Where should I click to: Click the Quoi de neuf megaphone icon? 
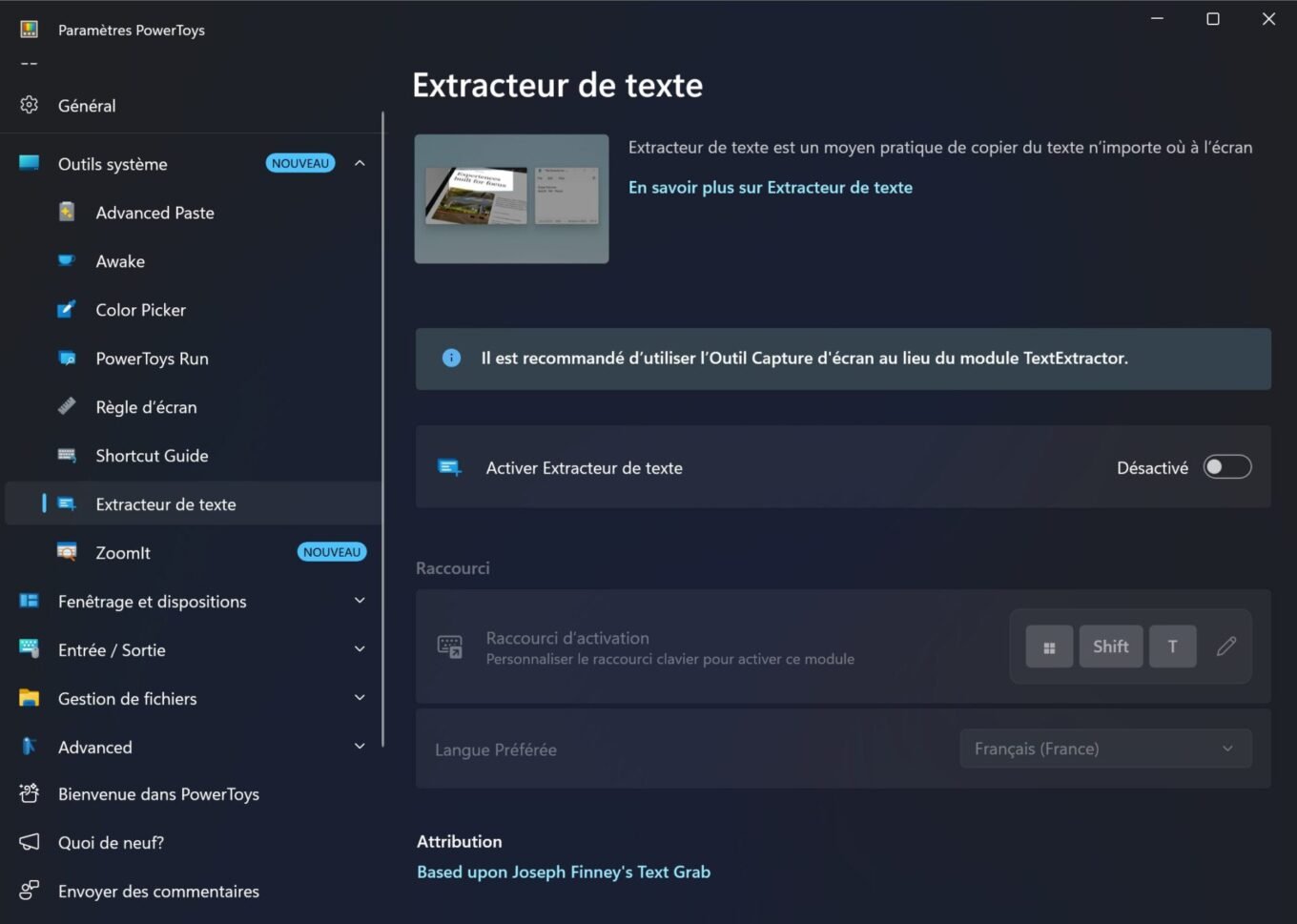click(x=30, y=842)
